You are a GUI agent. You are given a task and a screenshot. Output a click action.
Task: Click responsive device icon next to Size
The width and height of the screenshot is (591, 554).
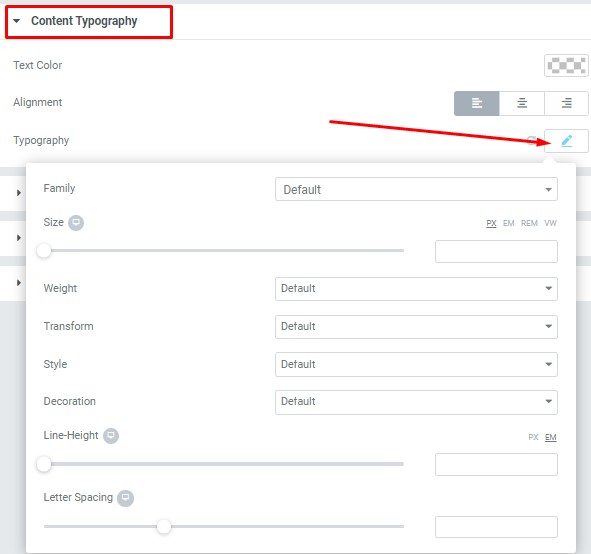click(x=76, y=223)
